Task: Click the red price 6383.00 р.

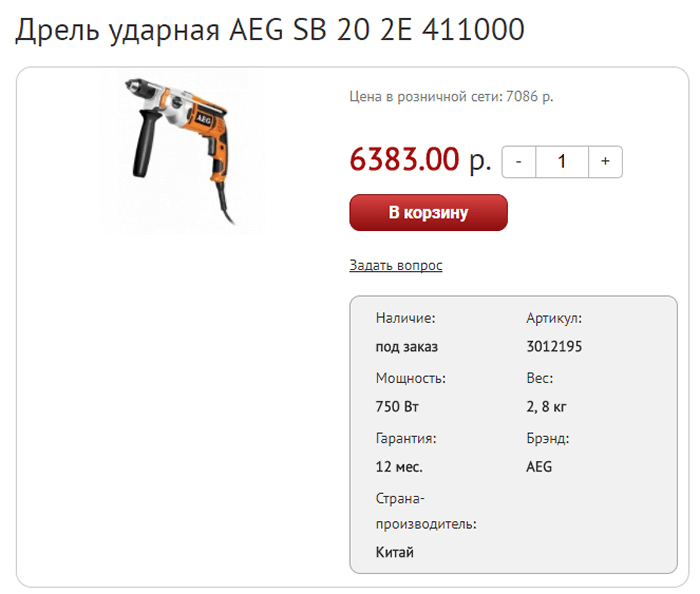Action: [420, 160]
